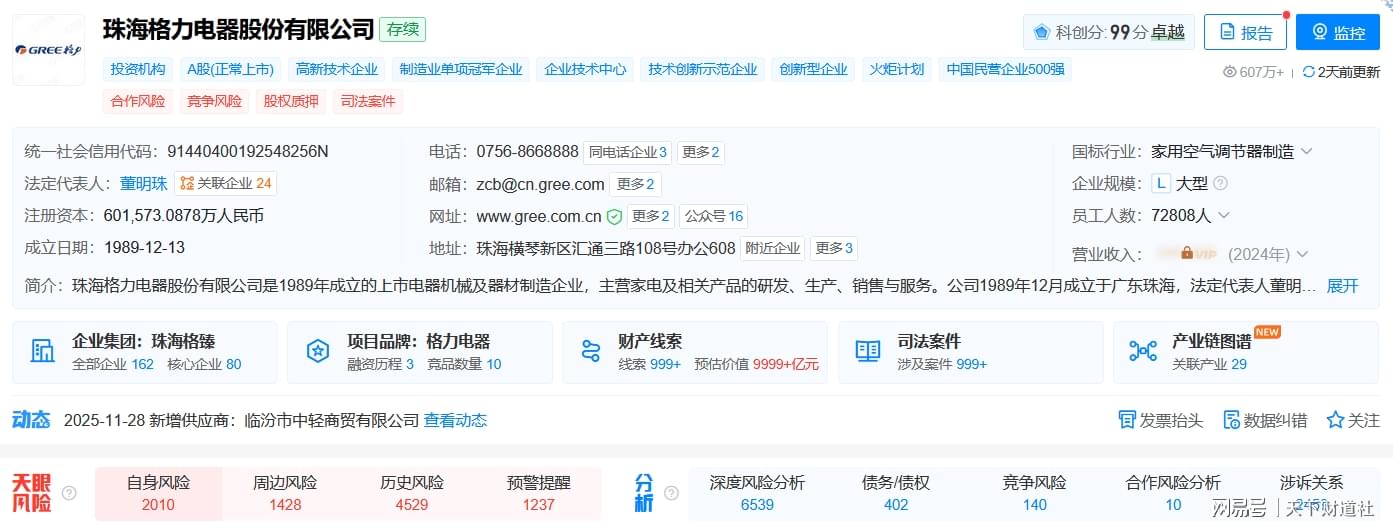Screen dimensions: 1393x528
Task: Click the 监控 monitor button
Action: pos(1337,32)
